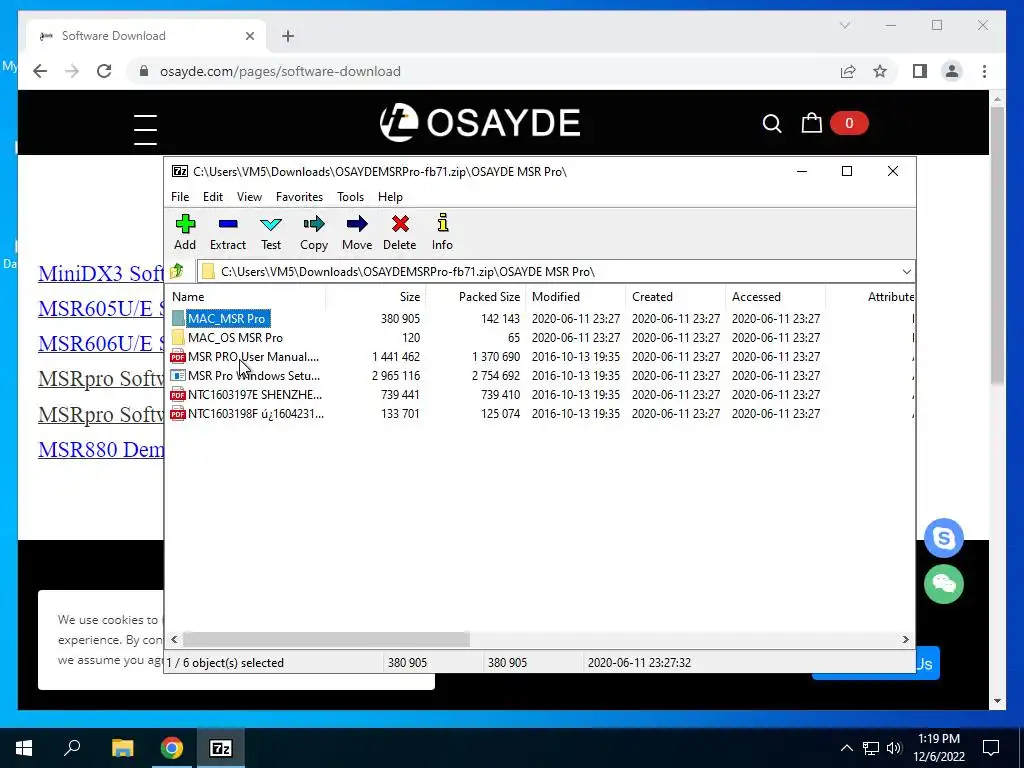Open the MiniDX3 software link

pyautogui.click(x=101, y=273)
